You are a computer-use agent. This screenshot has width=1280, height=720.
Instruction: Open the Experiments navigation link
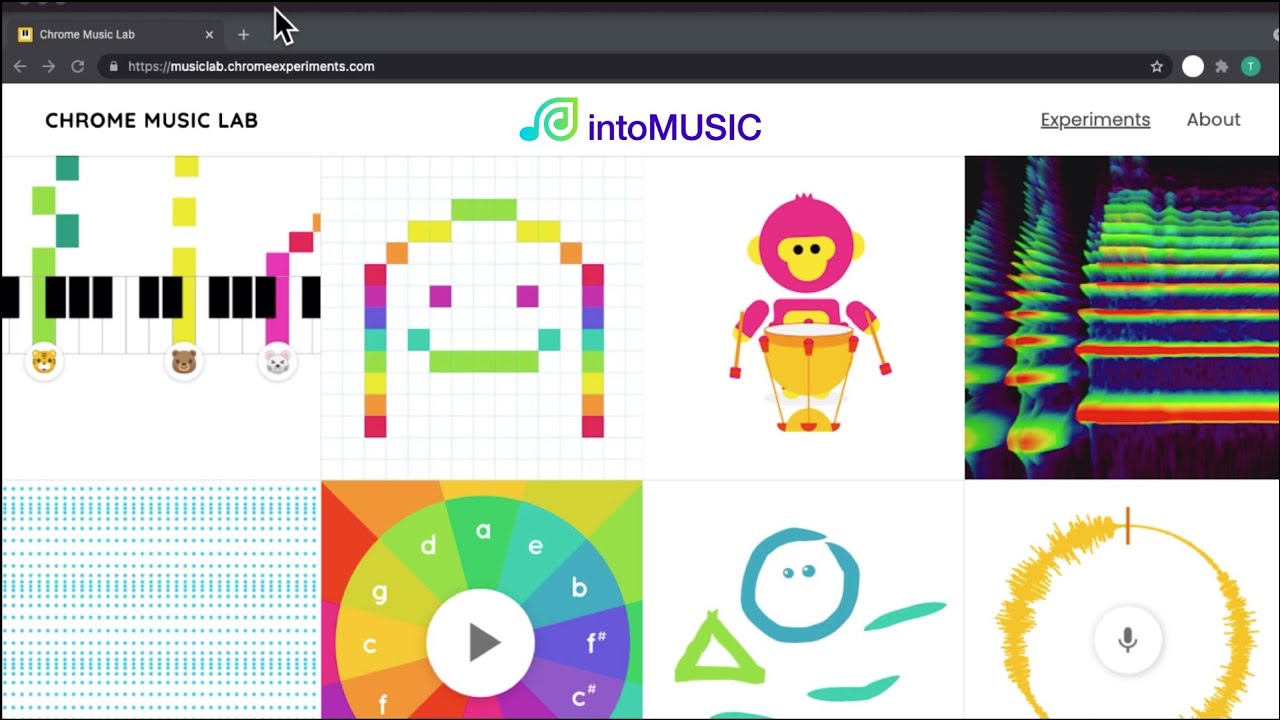pyautogui.click(x=1095, y=120)
